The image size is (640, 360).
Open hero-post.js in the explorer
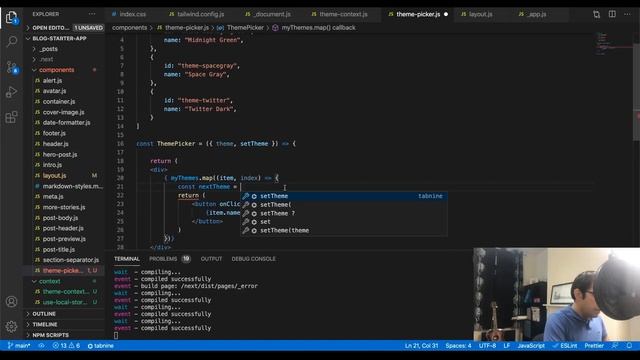tap(64, 154)
